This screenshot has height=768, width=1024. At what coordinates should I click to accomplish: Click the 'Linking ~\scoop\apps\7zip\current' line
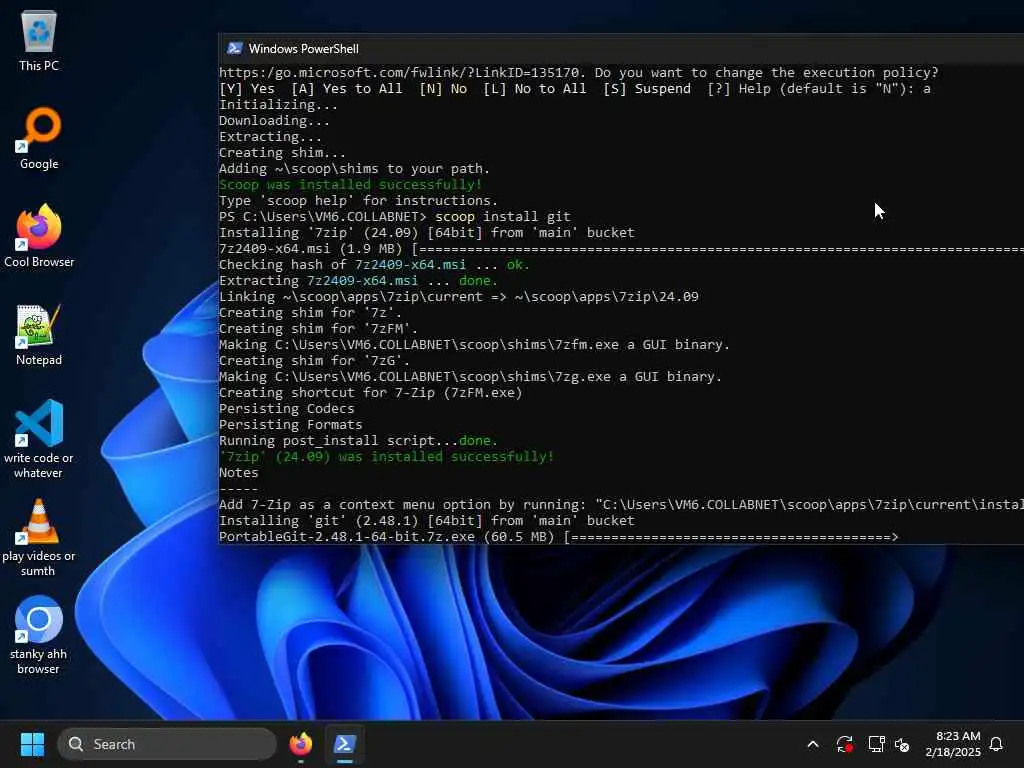point(458,296)
